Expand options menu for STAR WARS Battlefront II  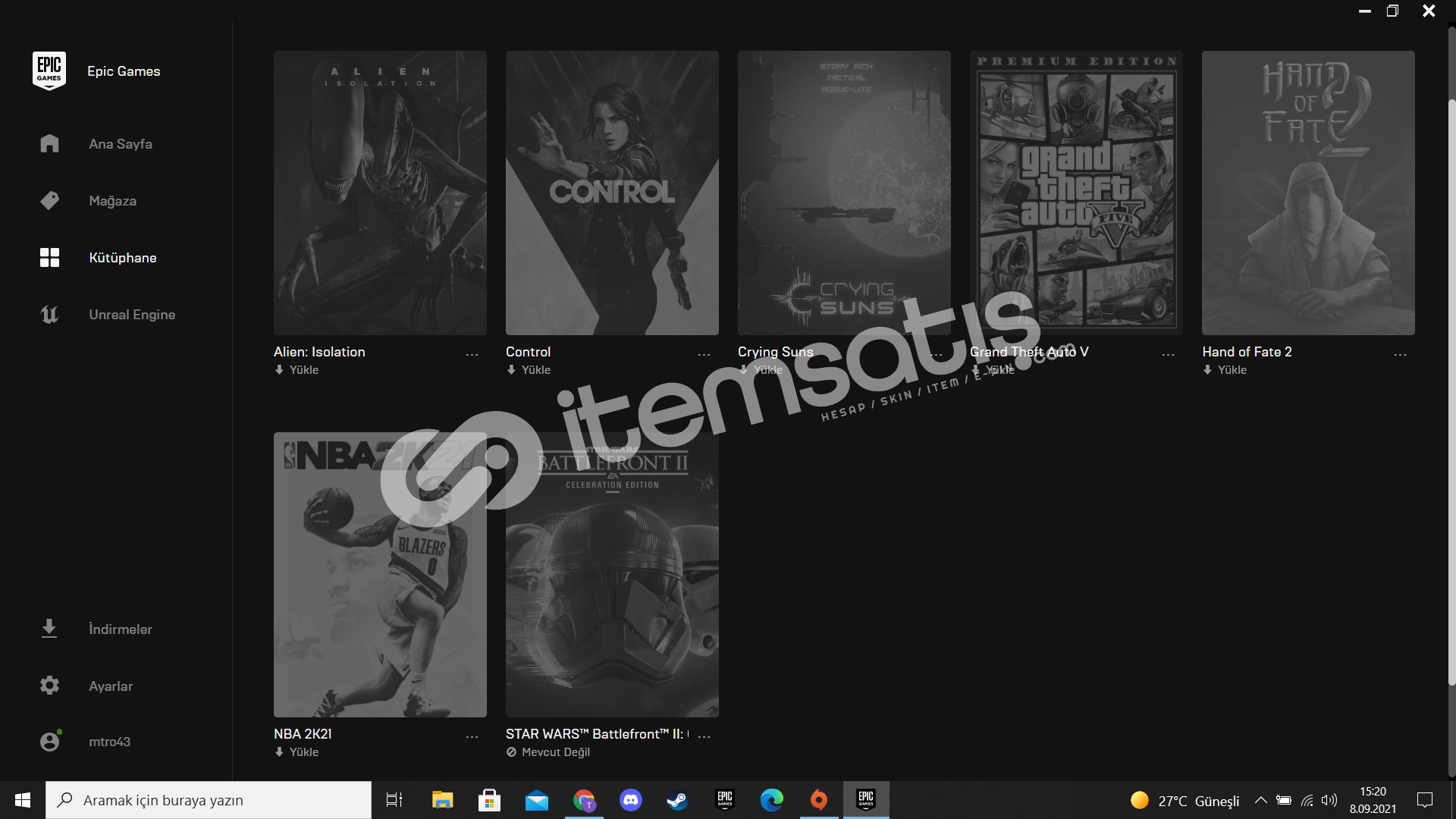[x=704, y=736]
